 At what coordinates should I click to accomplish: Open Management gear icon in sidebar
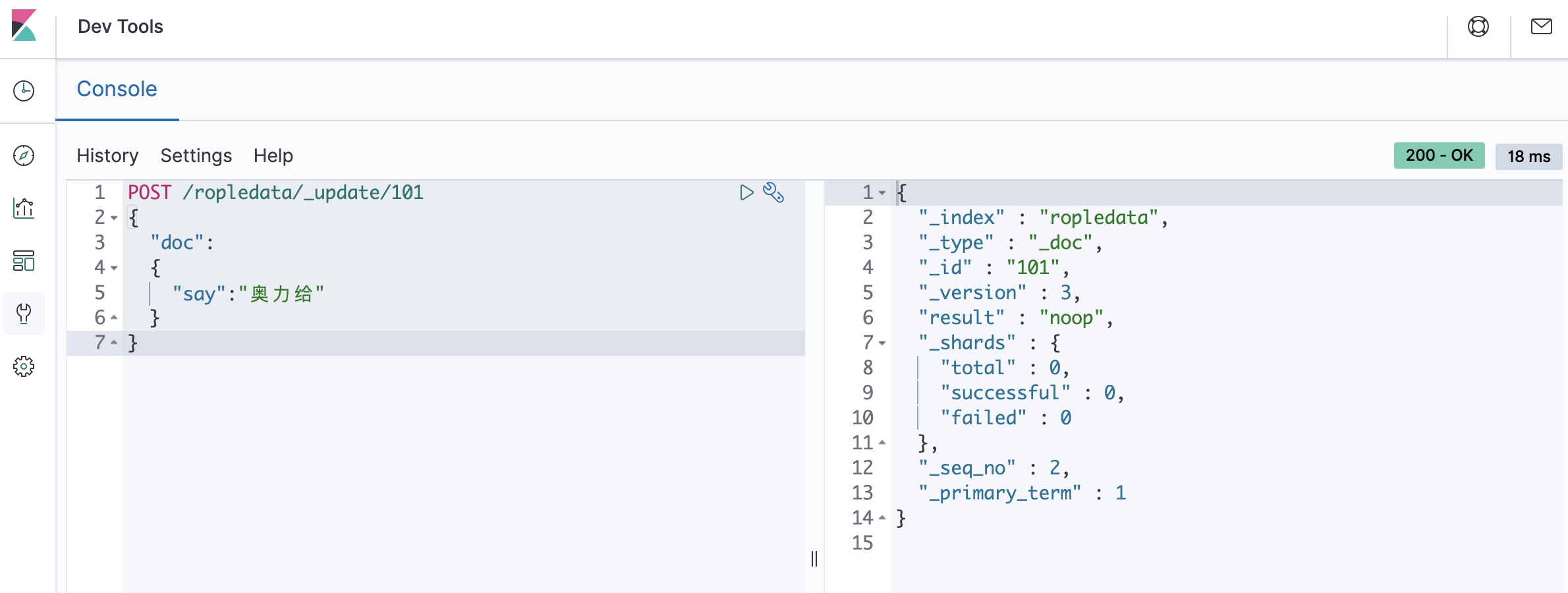[24, 366]
